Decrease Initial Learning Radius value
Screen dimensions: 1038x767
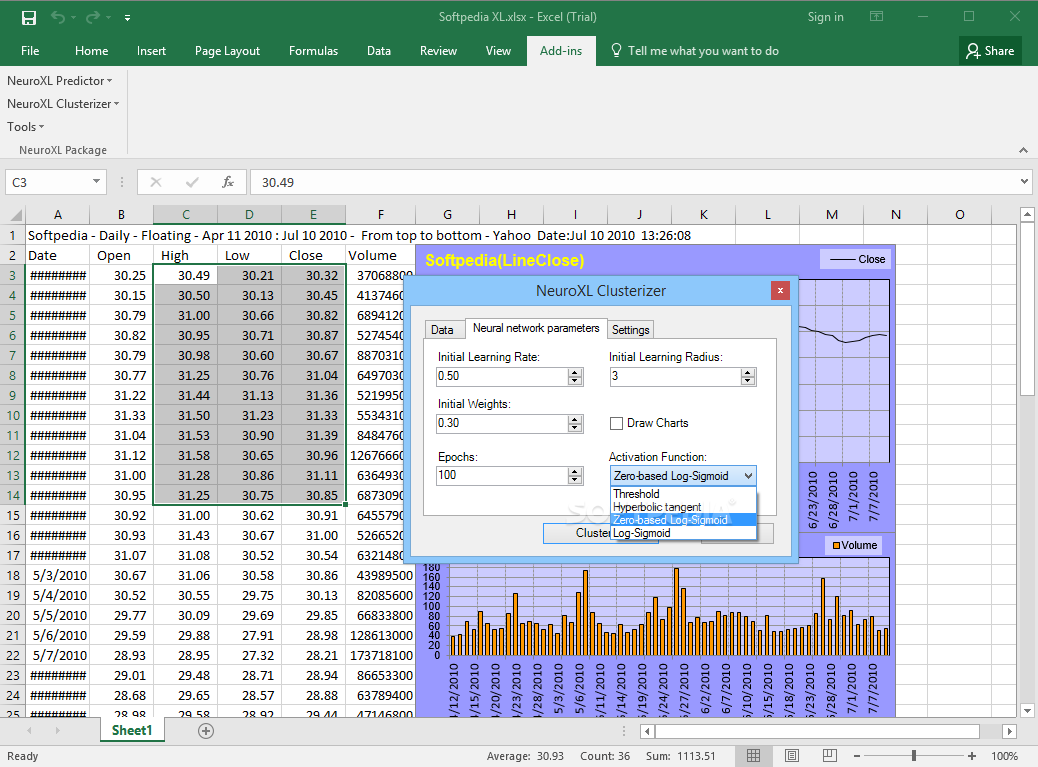point(748,381)
